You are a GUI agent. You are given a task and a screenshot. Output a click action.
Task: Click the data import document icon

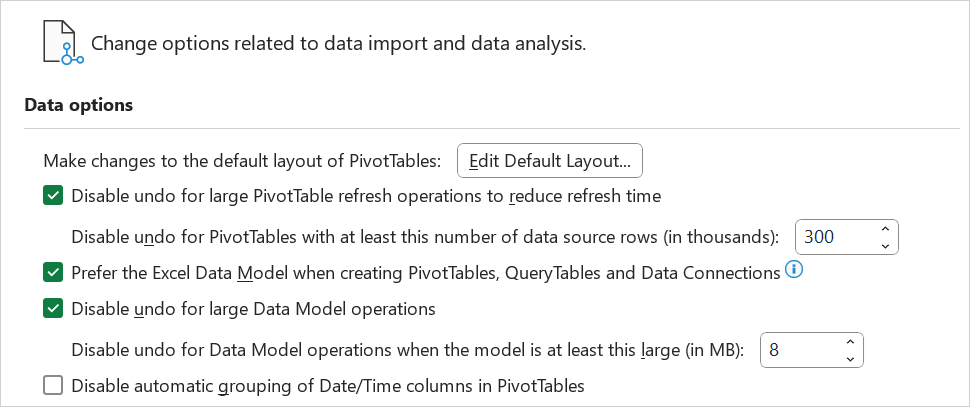click(62, 42)
